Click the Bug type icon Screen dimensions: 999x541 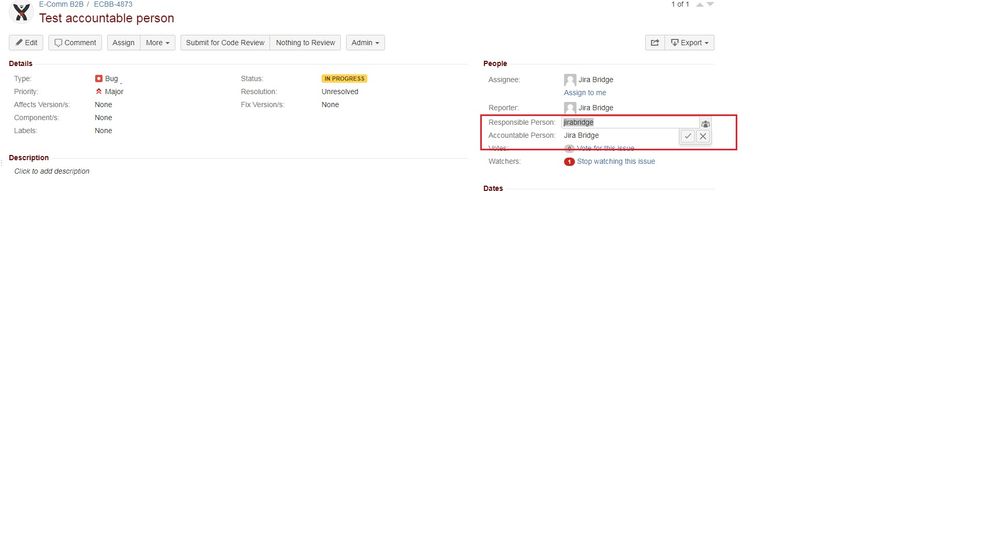(x=99, y=78)
